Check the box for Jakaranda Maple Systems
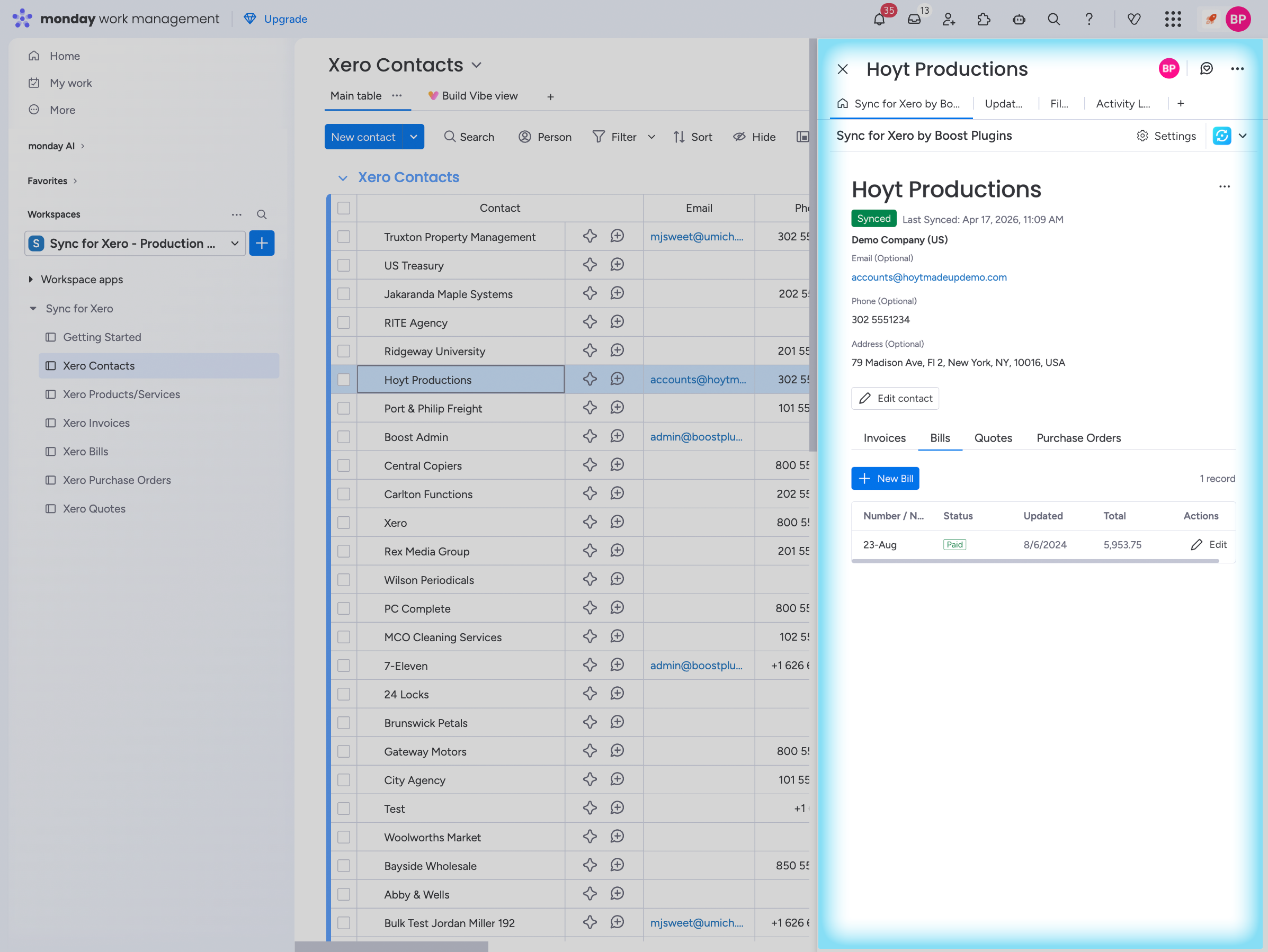The image size is (1268, 952). tap(343, 294)
